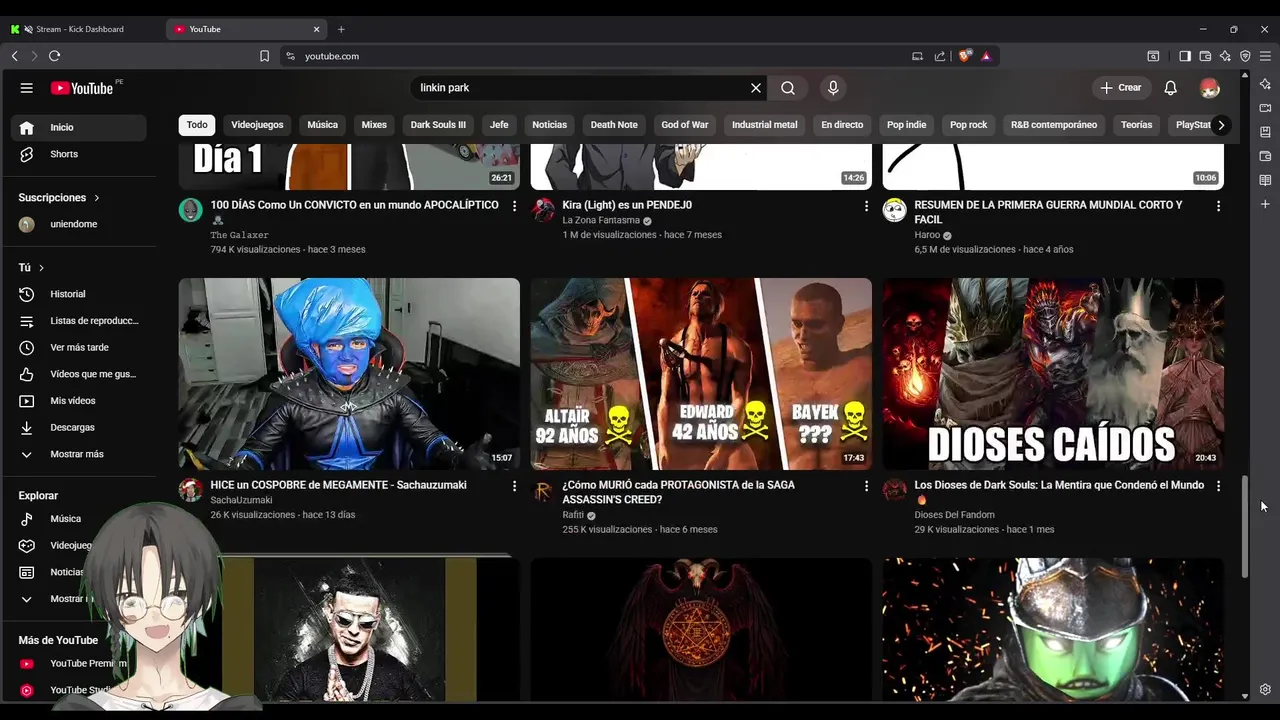
Task: Open the Dioses Del Fandom channel link
Action: click(x=954, y=515)
